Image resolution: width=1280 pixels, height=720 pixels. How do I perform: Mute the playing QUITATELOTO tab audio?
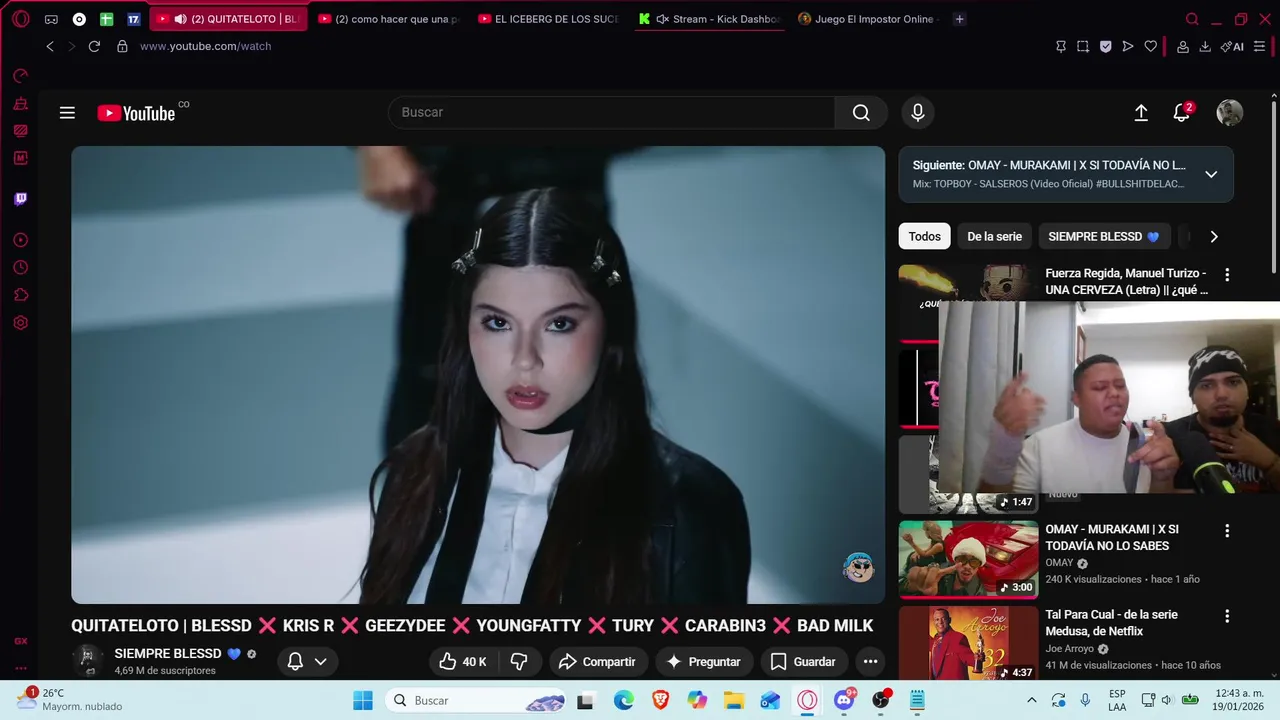(180, 19)
